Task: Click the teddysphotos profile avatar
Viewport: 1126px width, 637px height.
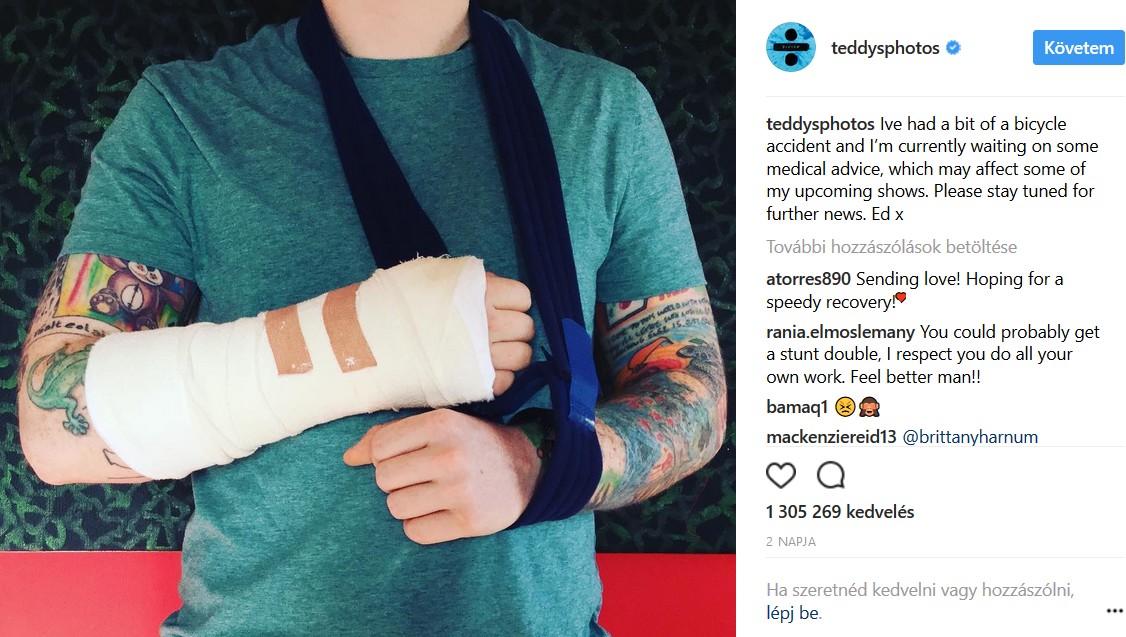Action: coord(791,47)
